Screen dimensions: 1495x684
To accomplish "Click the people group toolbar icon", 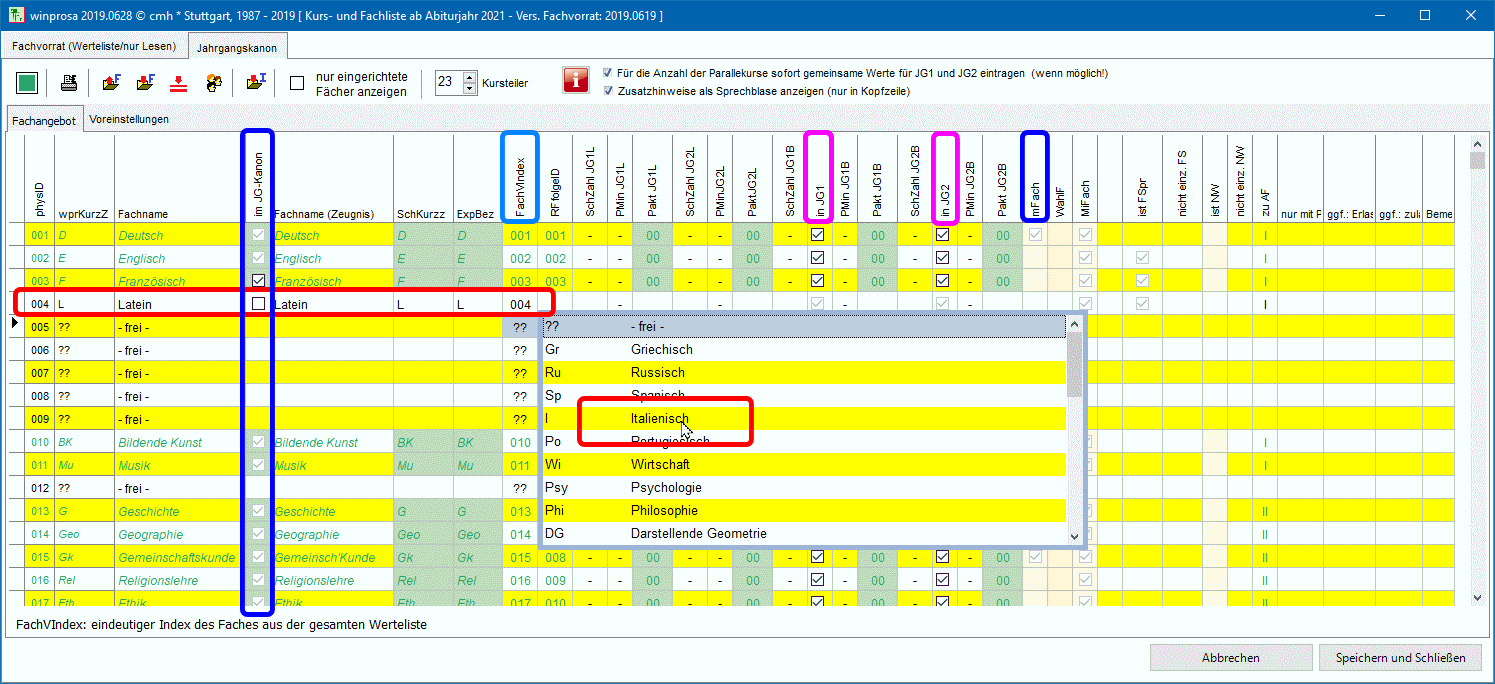I will pyautogui.click(x=213, y=83).
